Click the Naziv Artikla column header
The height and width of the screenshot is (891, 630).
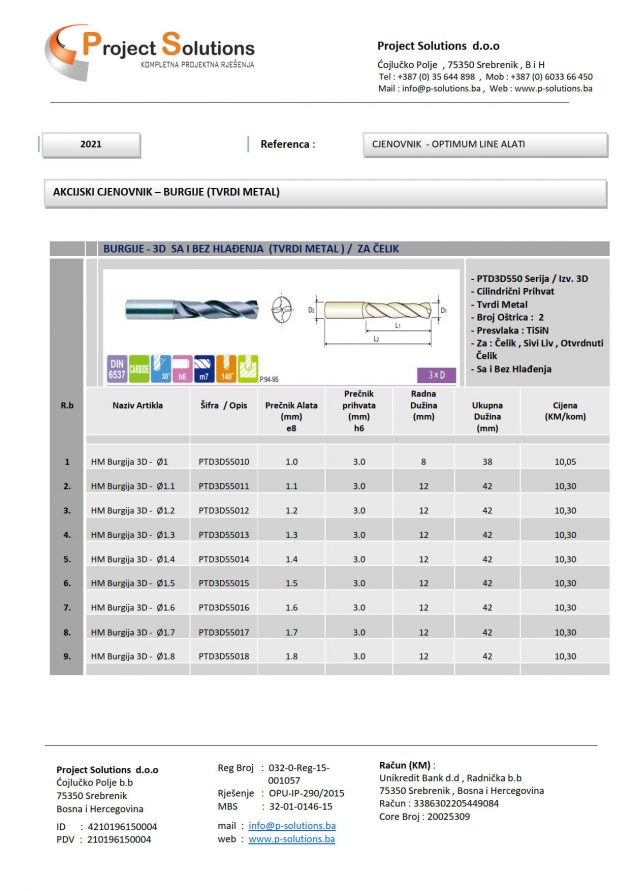point(137,406)
